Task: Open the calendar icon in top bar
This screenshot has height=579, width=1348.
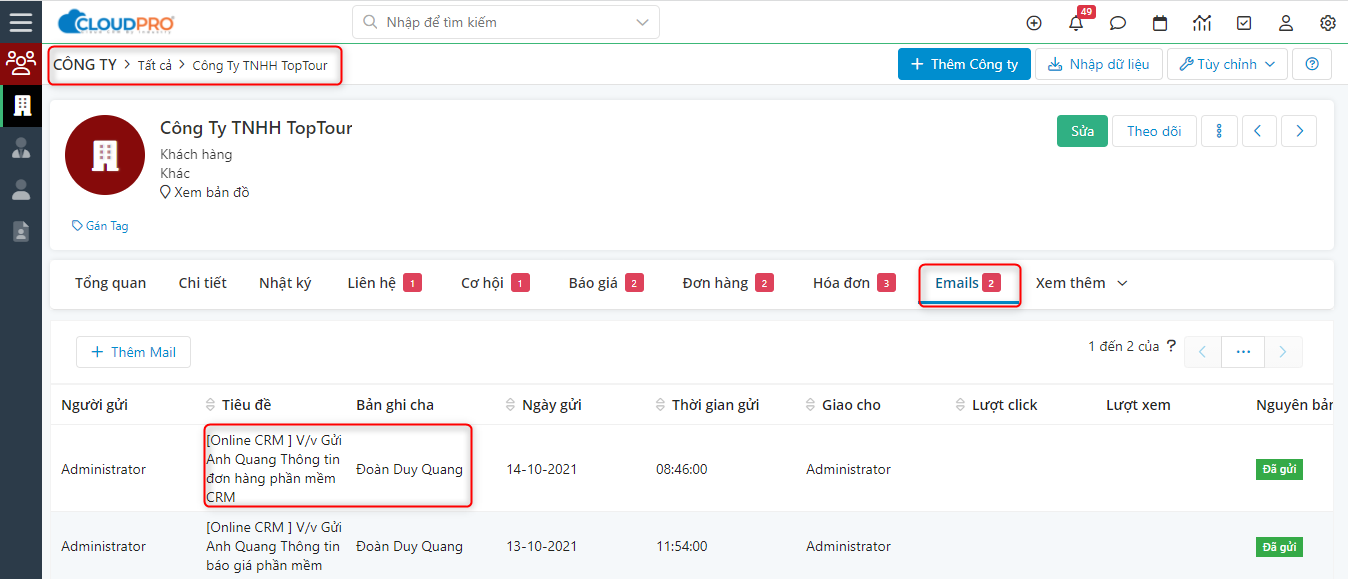Action: [x=1160, y=23]
